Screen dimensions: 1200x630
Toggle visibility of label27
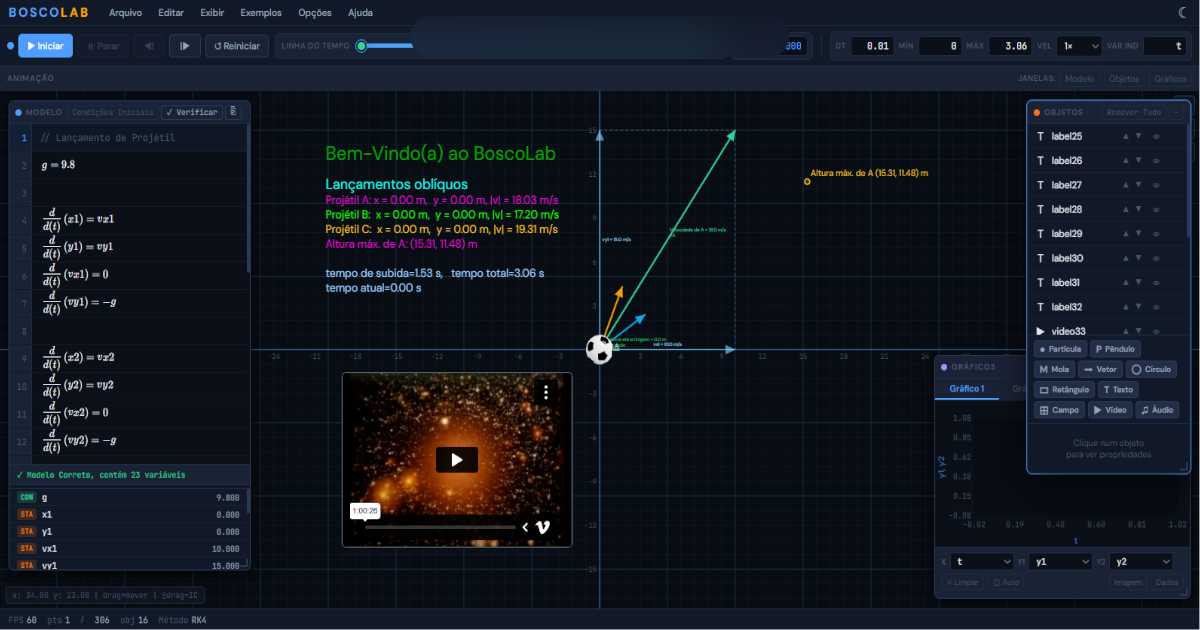pyautogui.click(x=1156, y=185)
